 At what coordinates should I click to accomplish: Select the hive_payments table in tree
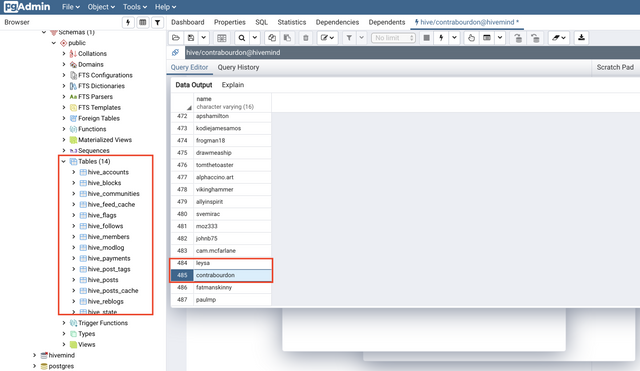pos(109,258)
